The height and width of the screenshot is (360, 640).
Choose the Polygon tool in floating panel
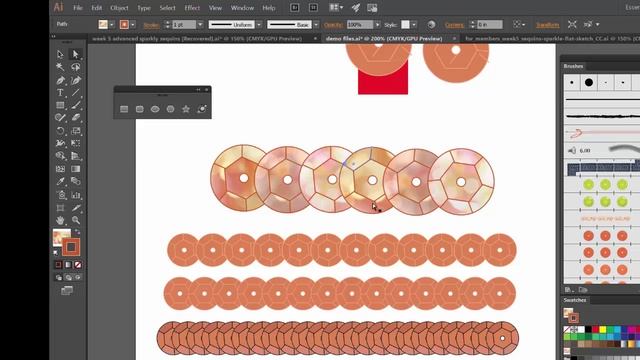(170, 109)
